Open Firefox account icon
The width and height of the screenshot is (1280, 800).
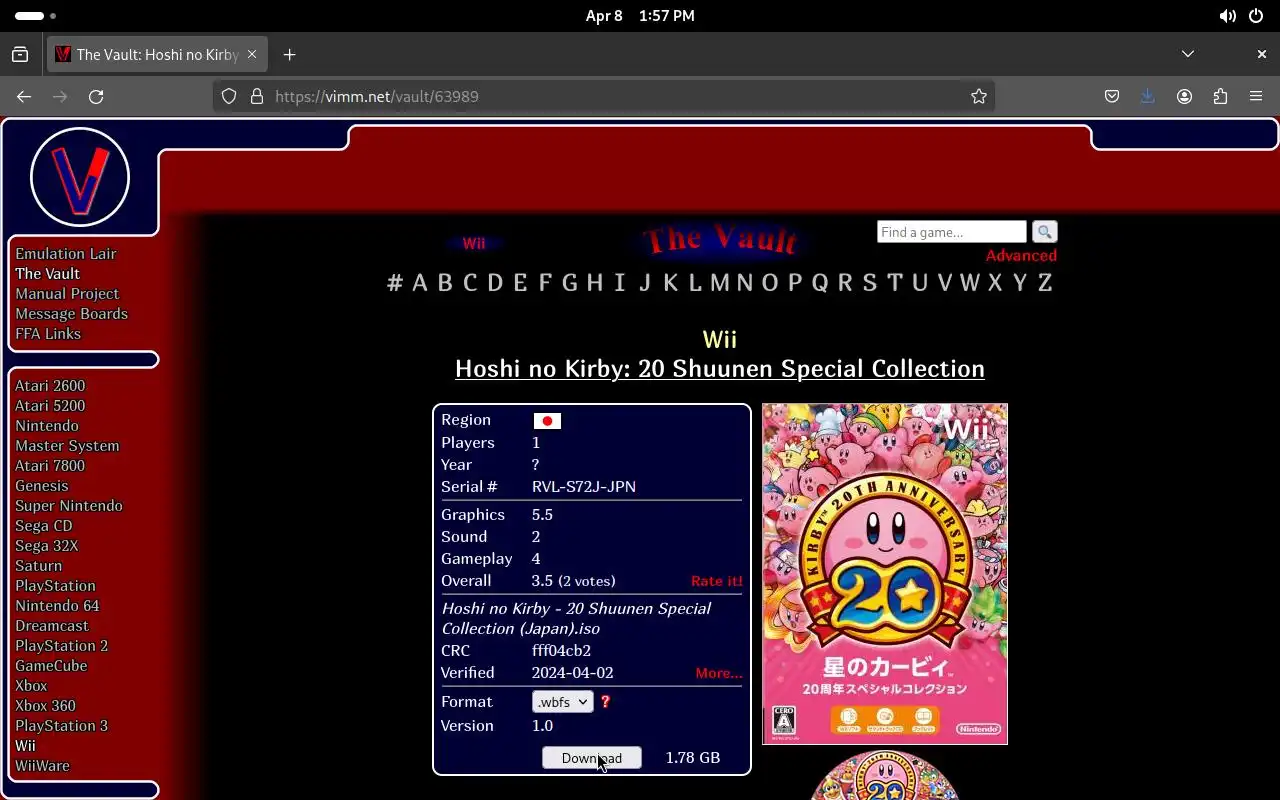coord(1184,96)
